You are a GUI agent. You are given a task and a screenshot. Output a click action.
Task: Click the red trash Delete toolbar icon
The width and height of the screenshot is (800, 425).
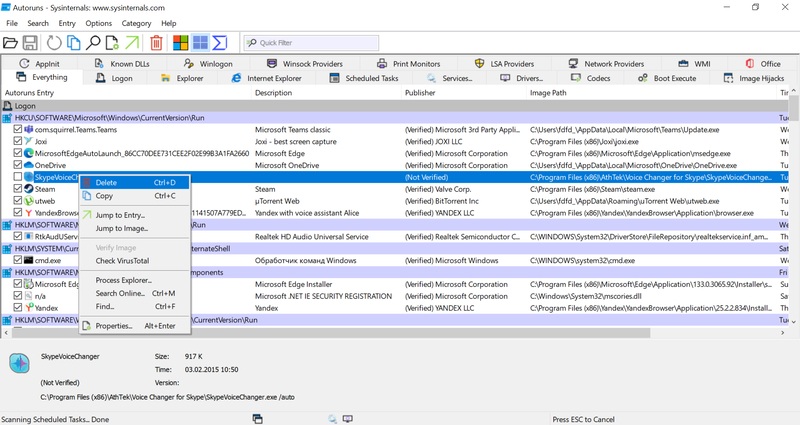pyautogui.click(x=156, y=43)
